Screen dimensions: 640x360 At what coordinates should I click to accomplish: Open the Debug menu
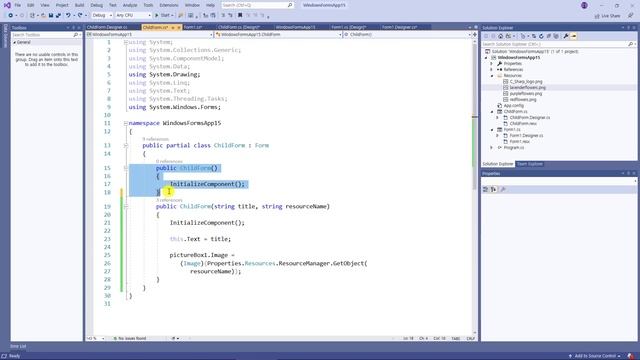96,5
